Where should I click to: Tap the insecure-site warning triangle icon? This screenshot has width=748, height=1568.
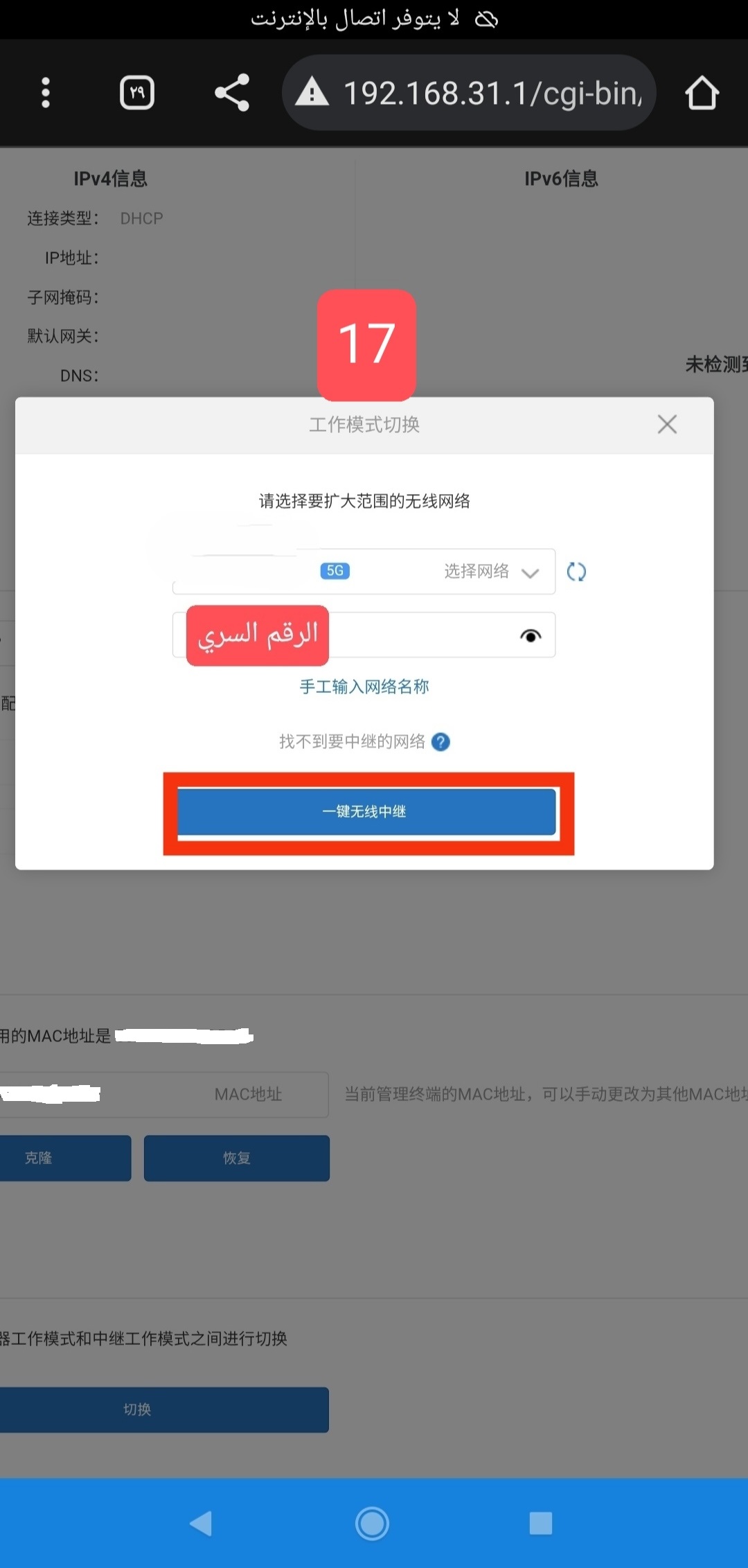[x=312, y=92]
